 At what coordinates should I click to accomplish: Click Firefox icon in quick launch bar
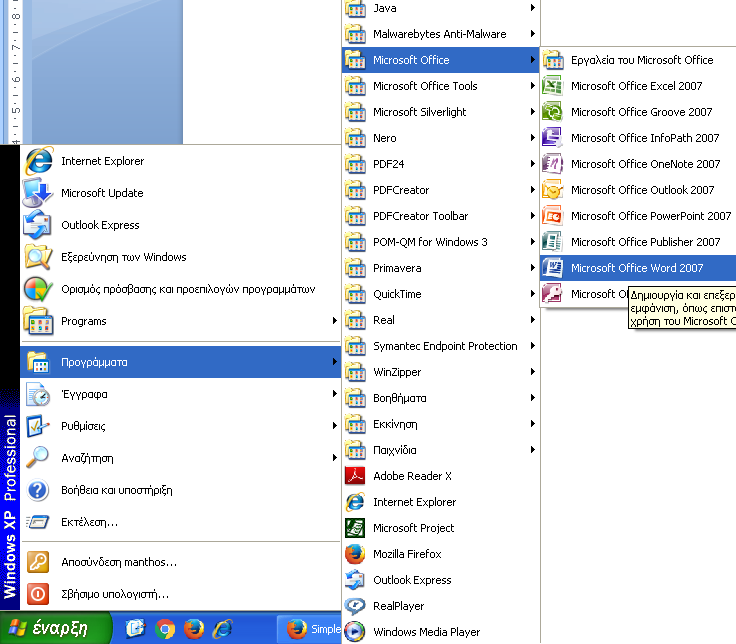click(x=194, y=629)
